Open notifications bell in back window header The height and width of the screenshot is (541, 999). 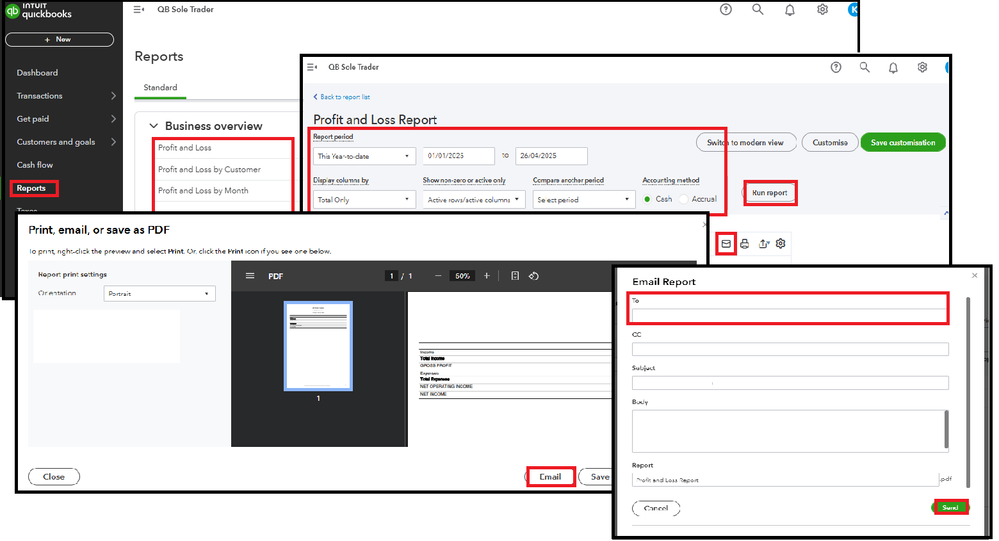click(789, 10)
